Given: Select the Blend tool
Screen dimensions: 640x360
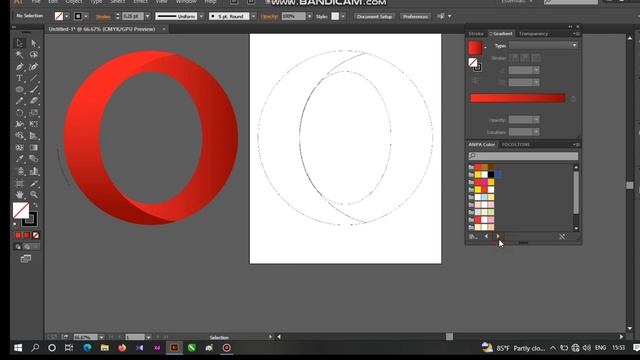Looking at the screenshot, I should pos(34,159).
